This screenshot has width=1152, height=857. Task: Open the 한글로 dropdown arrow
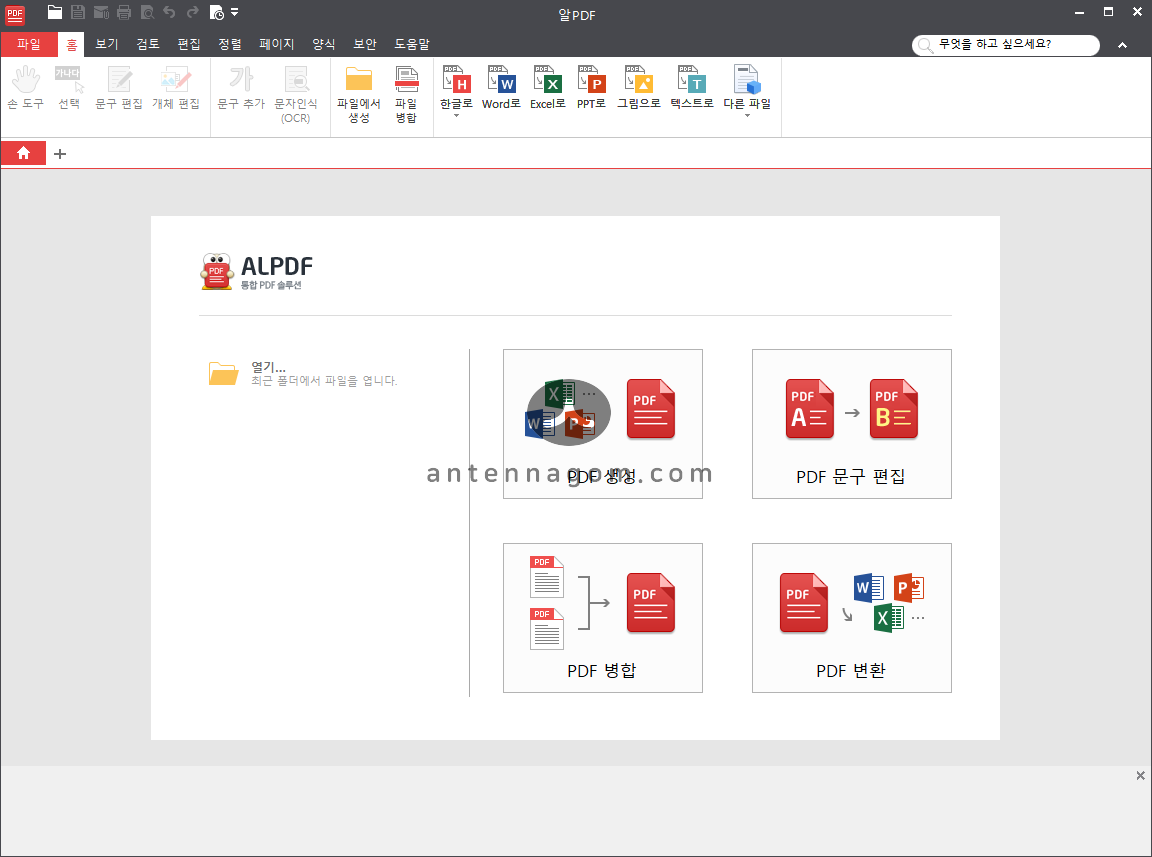(x=456, y=116)
